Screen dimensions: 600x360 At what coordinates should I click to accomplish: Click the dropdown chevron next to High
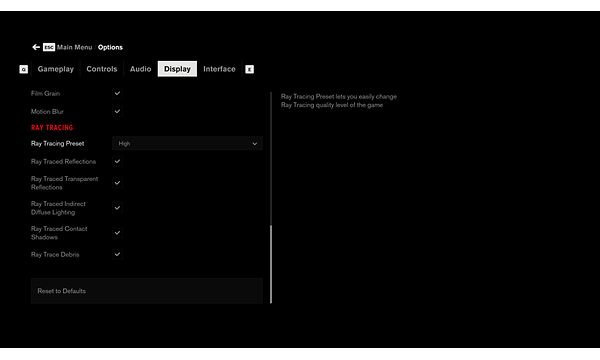click(254, 144)
